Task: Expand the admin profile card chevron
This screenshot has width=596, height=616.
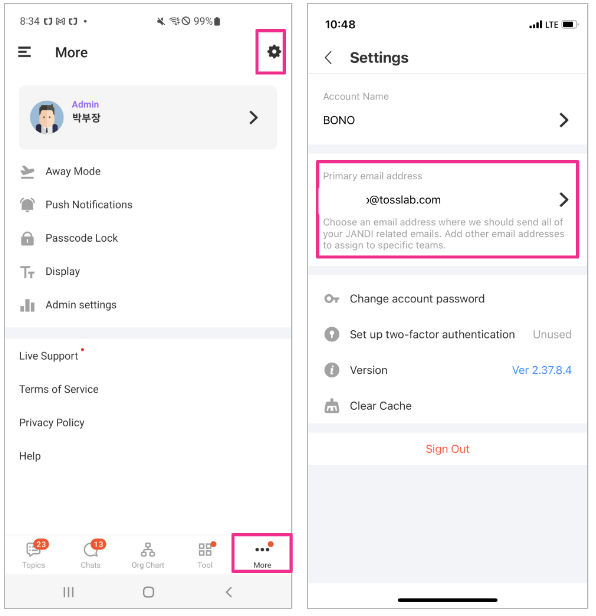Action: 254,117
